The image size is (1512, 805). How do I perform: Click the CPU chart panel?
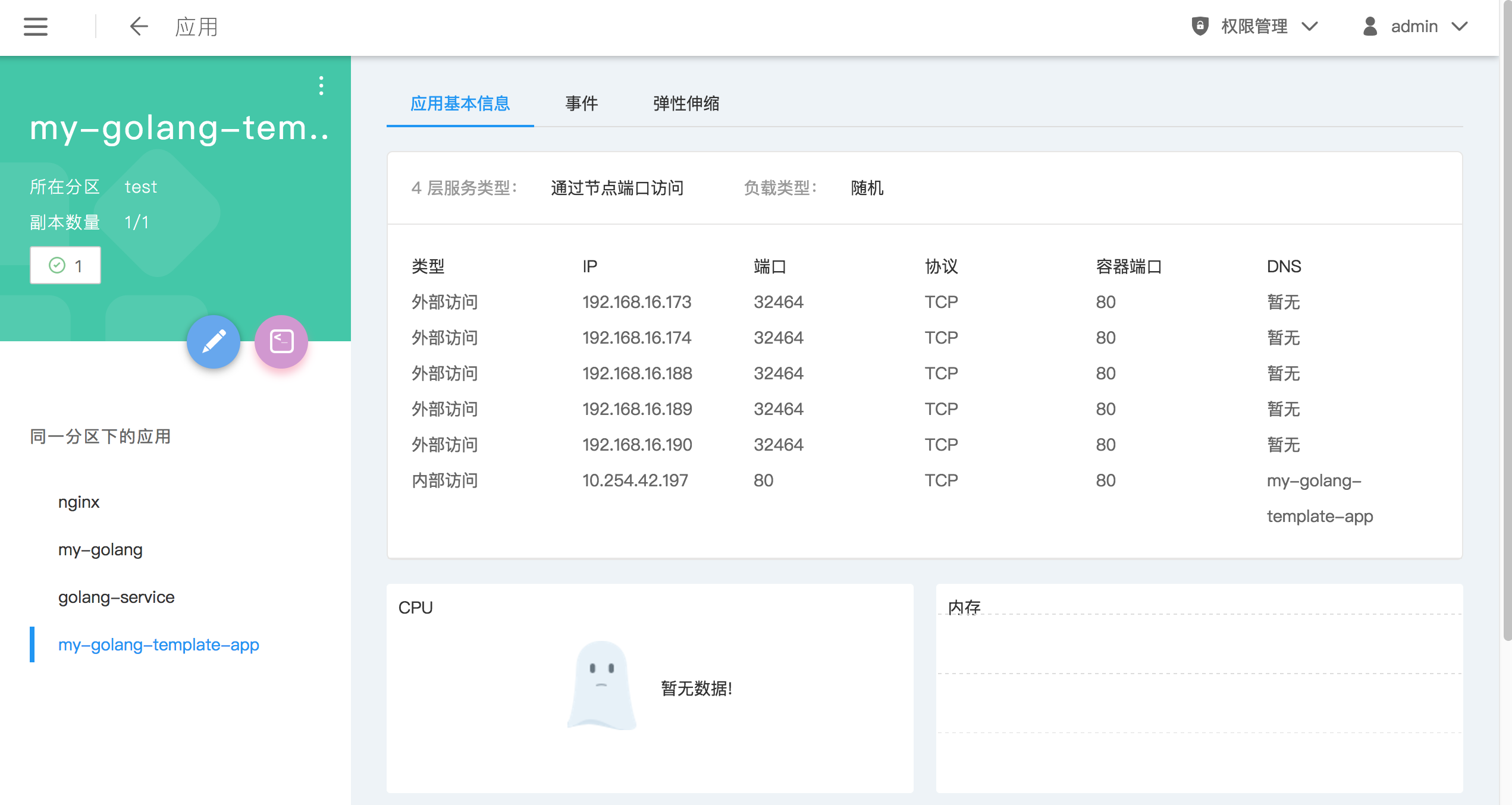click(x=650, y=688)
